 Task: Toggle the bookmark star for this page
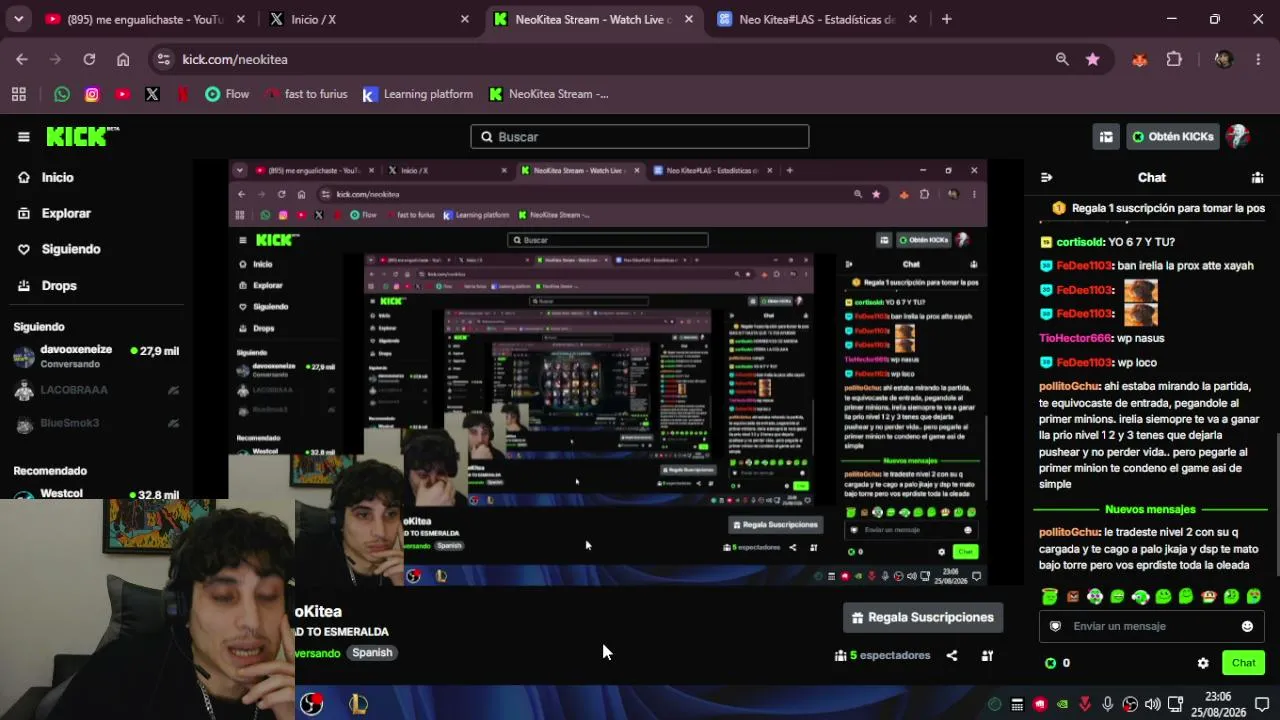(1093, 59)
